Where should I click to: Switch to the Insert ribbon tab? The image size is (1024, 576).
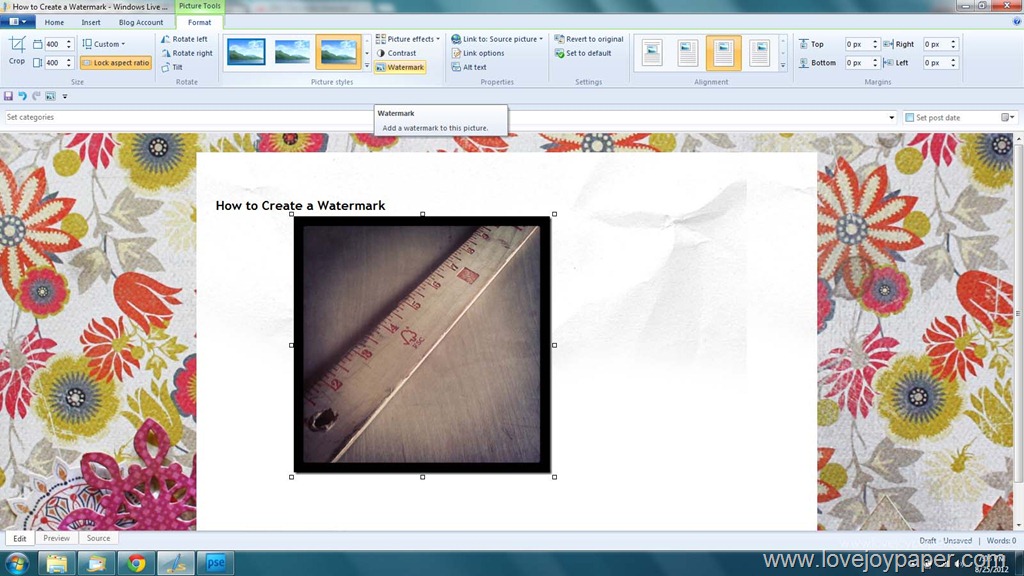tap(91, 22)
